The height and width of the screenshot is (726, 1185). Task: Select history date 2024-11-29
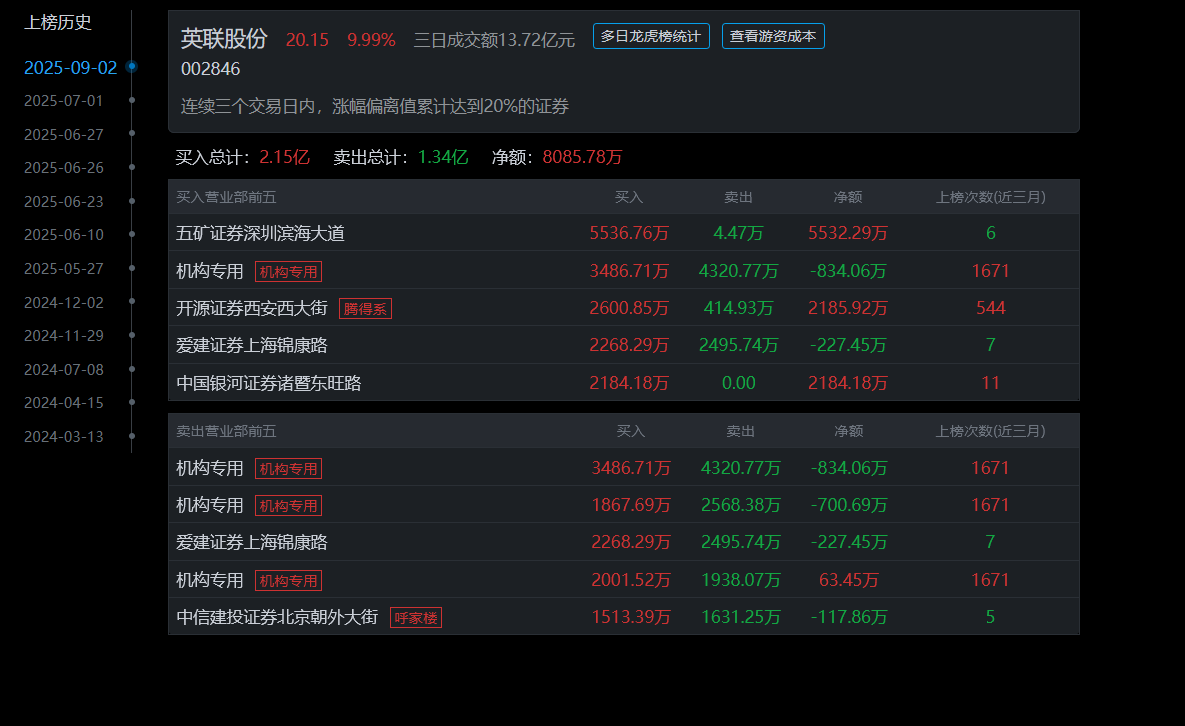coord(63,335)
